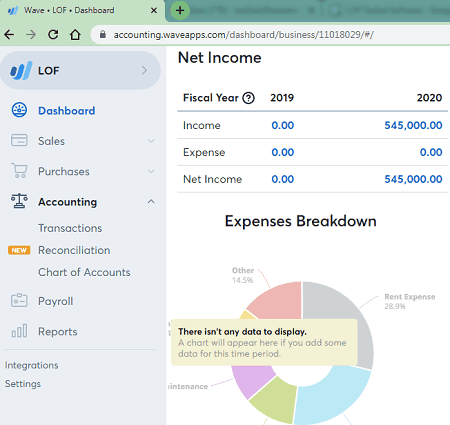Click the Net Income section heading
450x425 pixels.
click(x=220, y=58)
